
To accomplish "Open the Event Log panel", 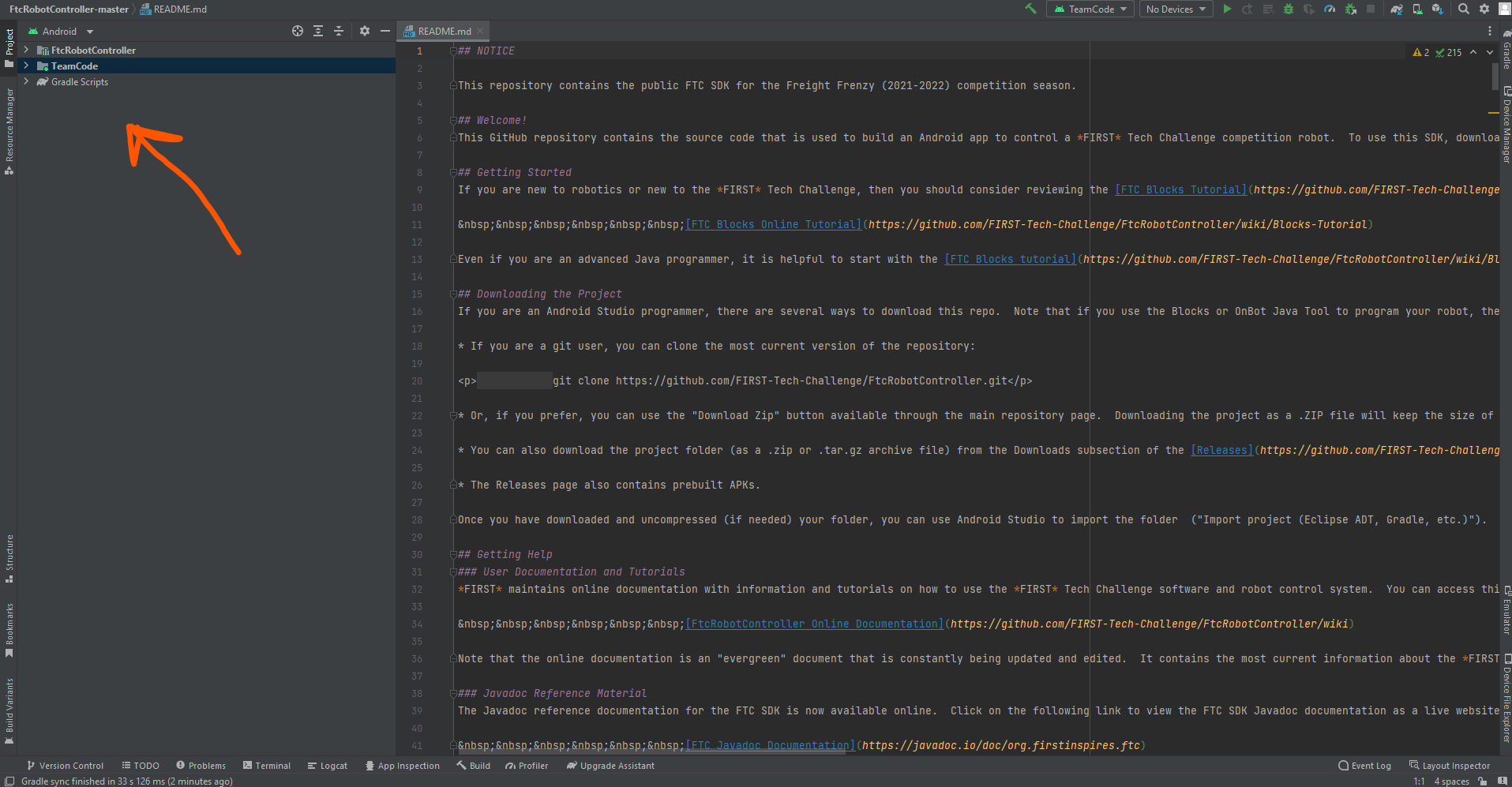I will pos(1365,766).
